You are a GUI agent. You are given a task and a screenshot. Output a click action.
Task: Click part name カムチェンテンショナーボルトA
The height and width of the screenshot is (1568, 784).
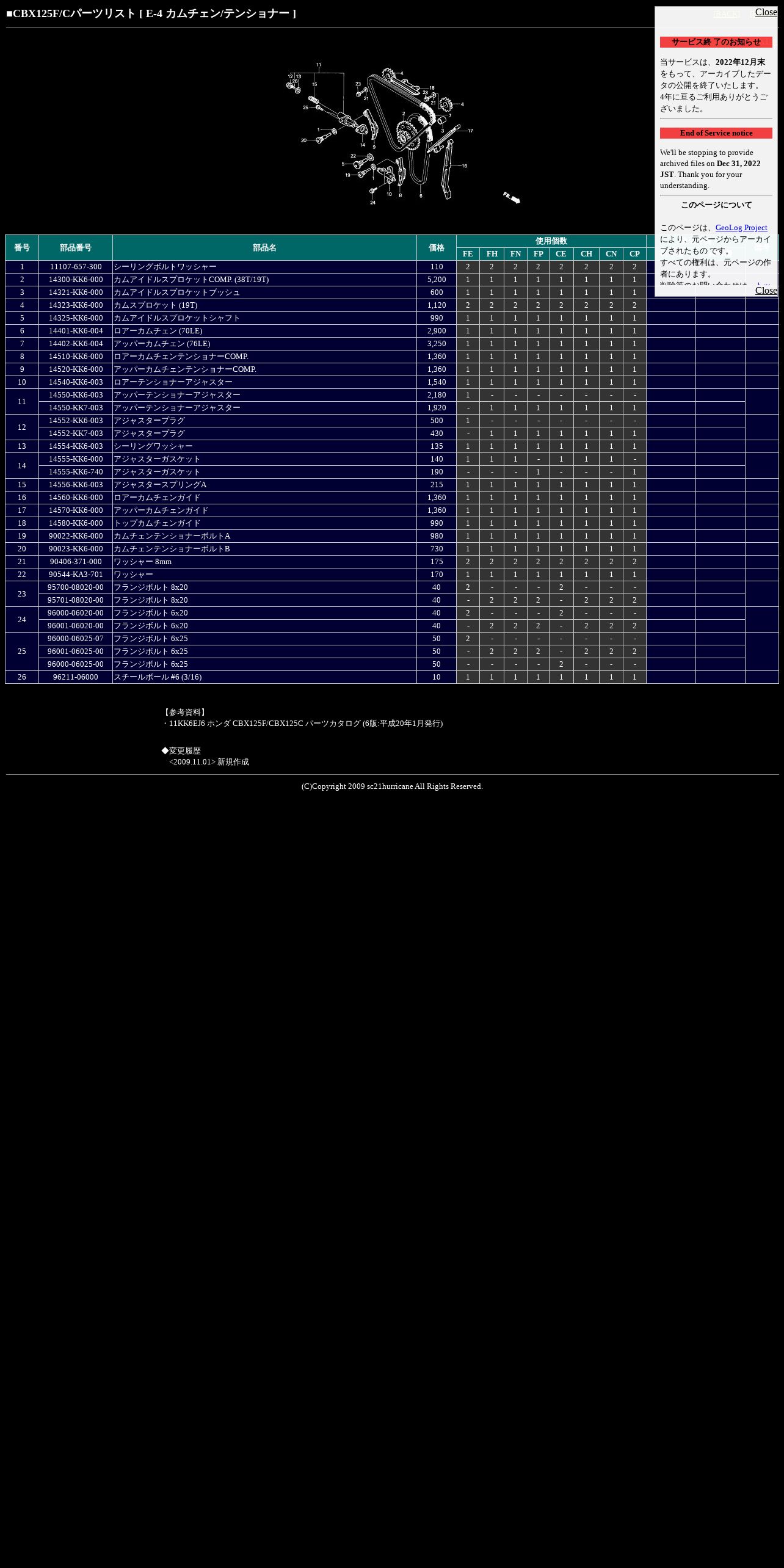coord(172,536)
